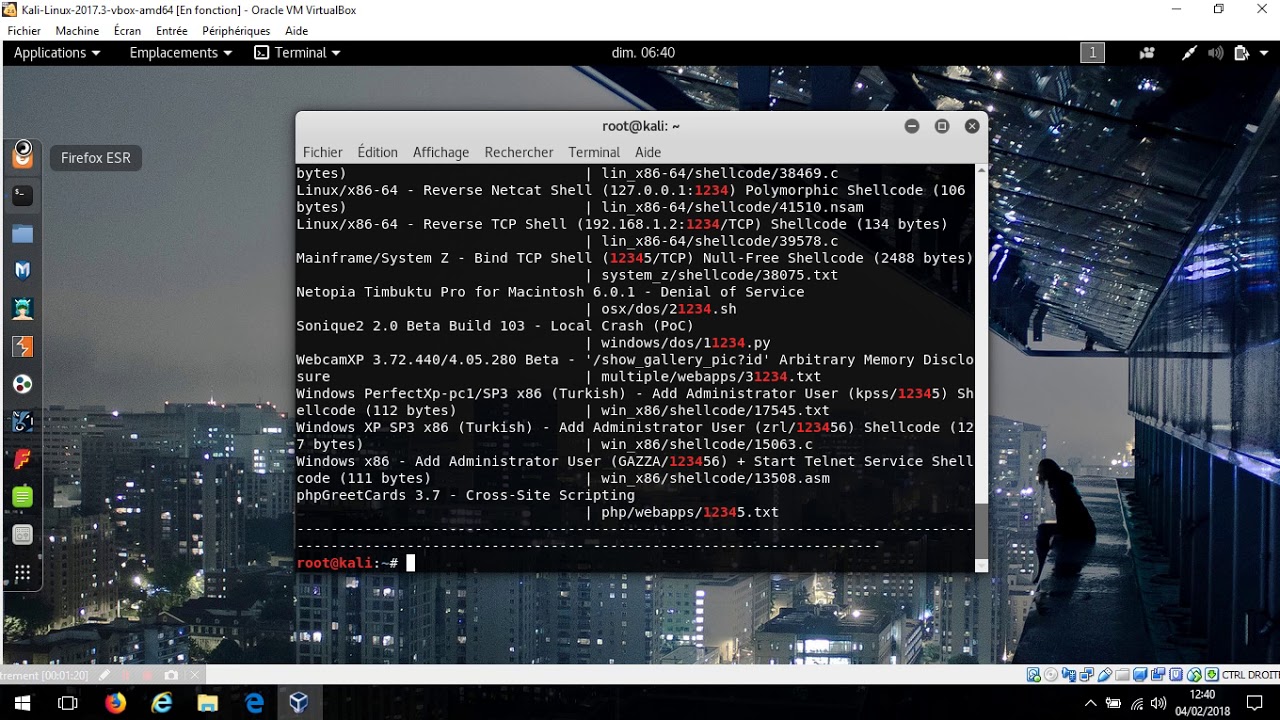Open Windows Task View

tap(68, 703)
